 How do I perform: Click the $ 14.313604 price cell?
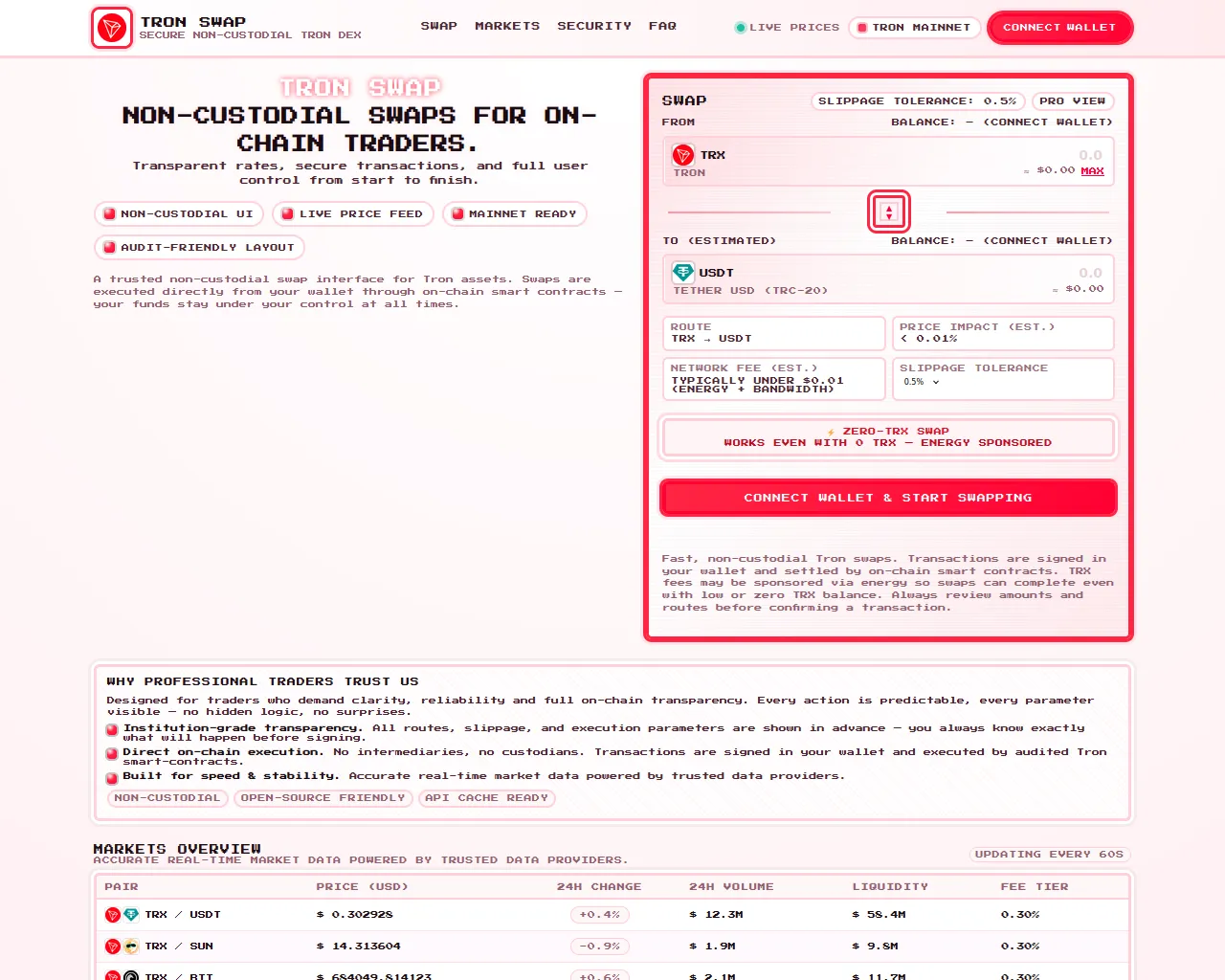click(359, 947)
